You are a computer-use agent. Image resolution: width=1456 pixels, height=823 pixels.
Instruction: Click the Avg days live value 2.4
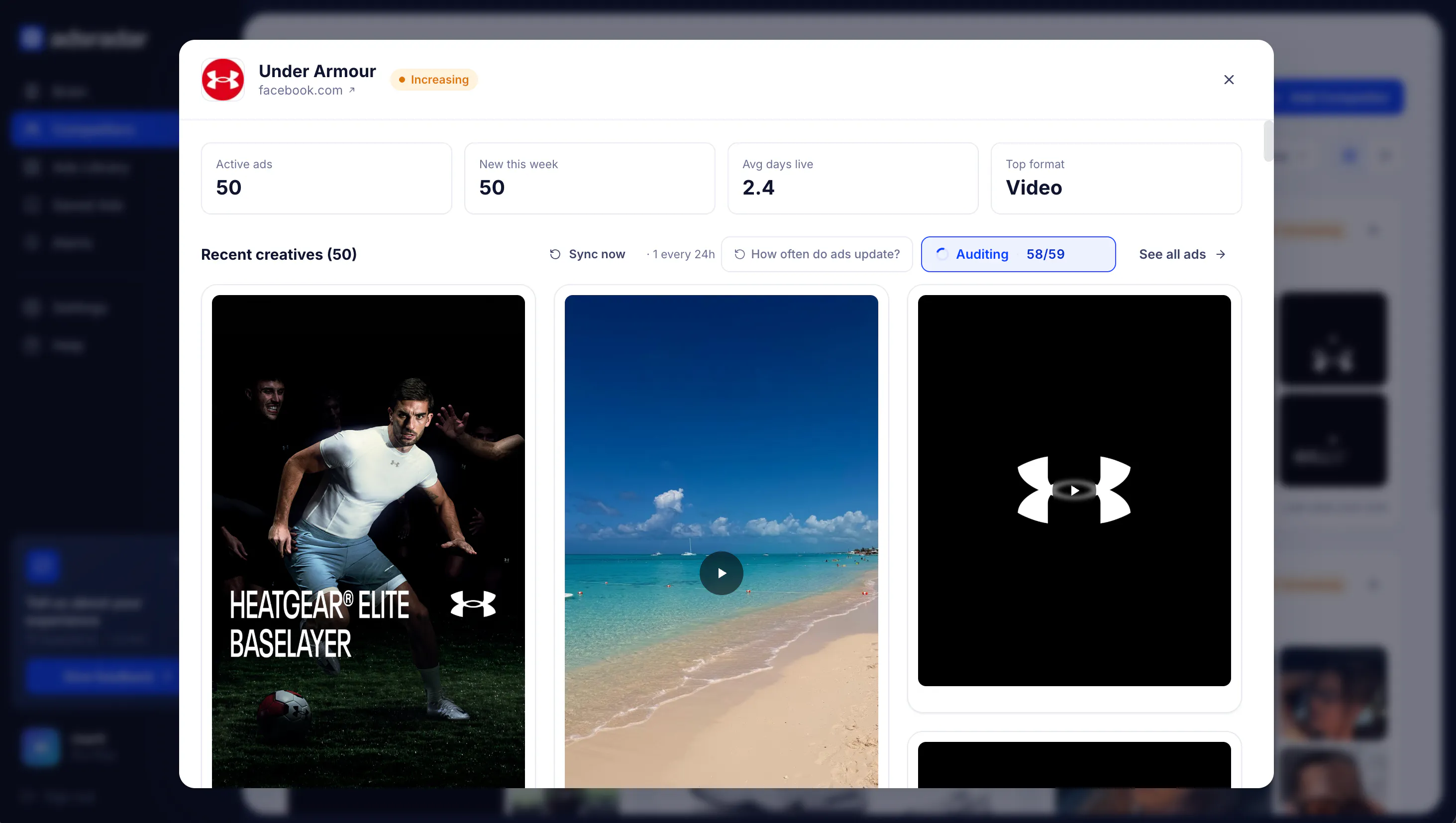(758, 188)
